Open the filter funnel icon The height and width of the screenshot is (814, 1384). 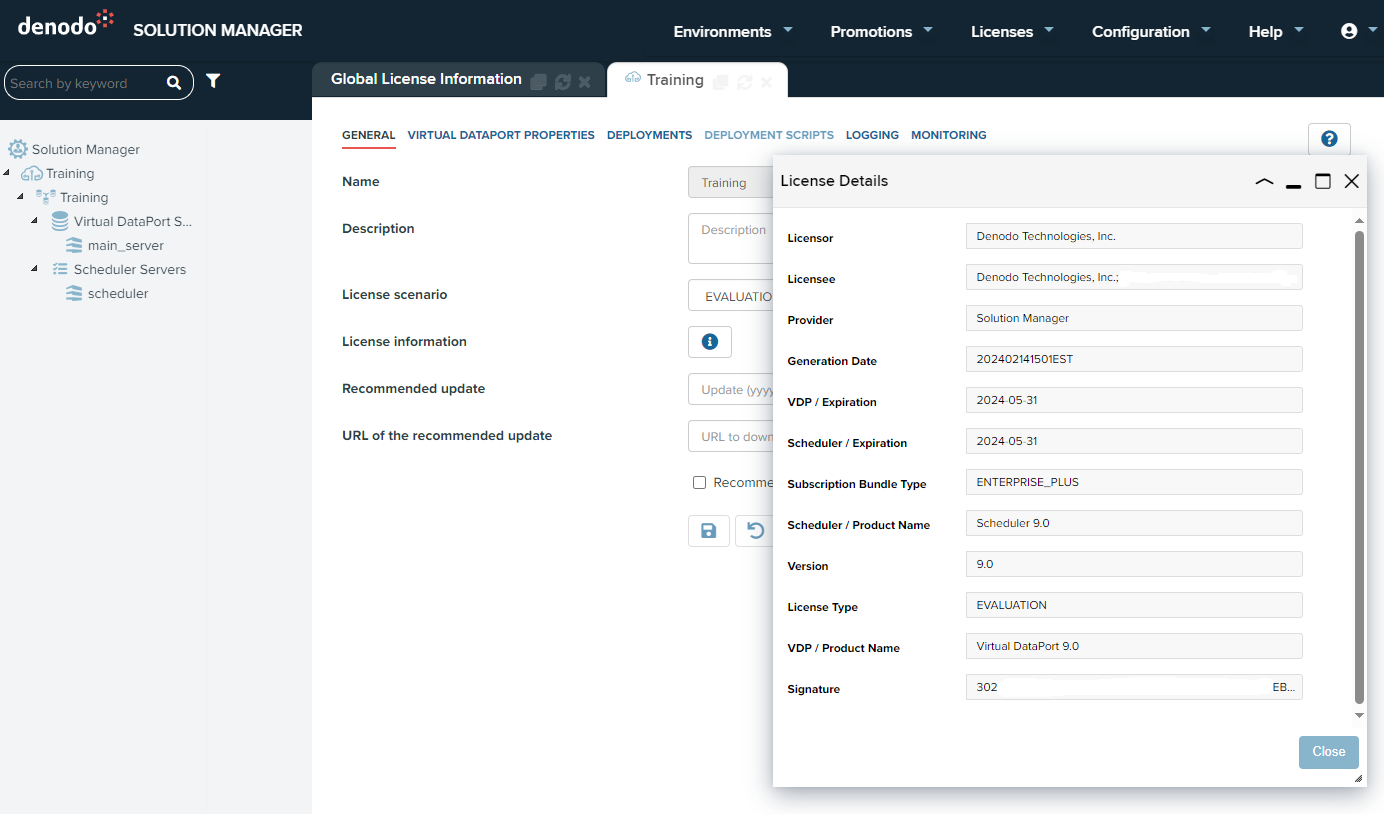pyautogui.click(x=213, y=81)
